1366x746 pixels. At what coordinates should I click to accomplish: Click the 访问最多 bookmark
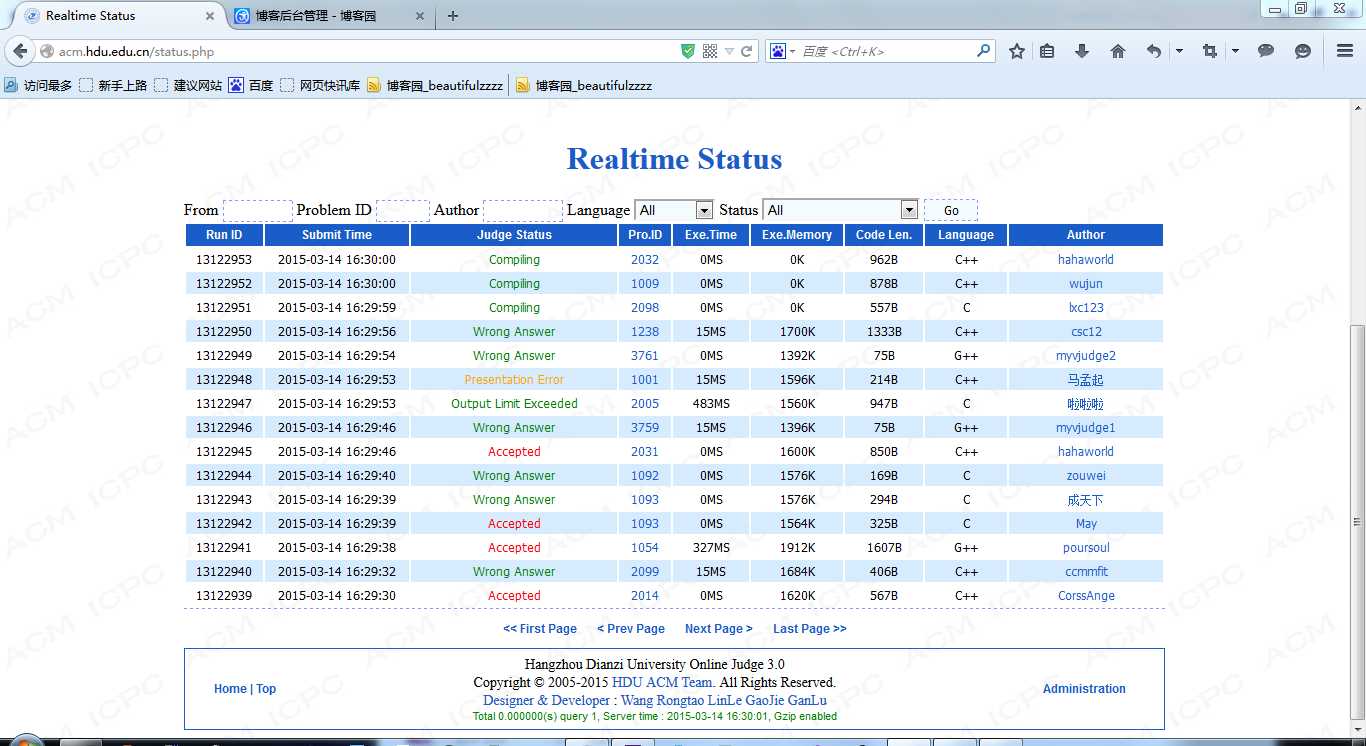[x=39, y=86]
